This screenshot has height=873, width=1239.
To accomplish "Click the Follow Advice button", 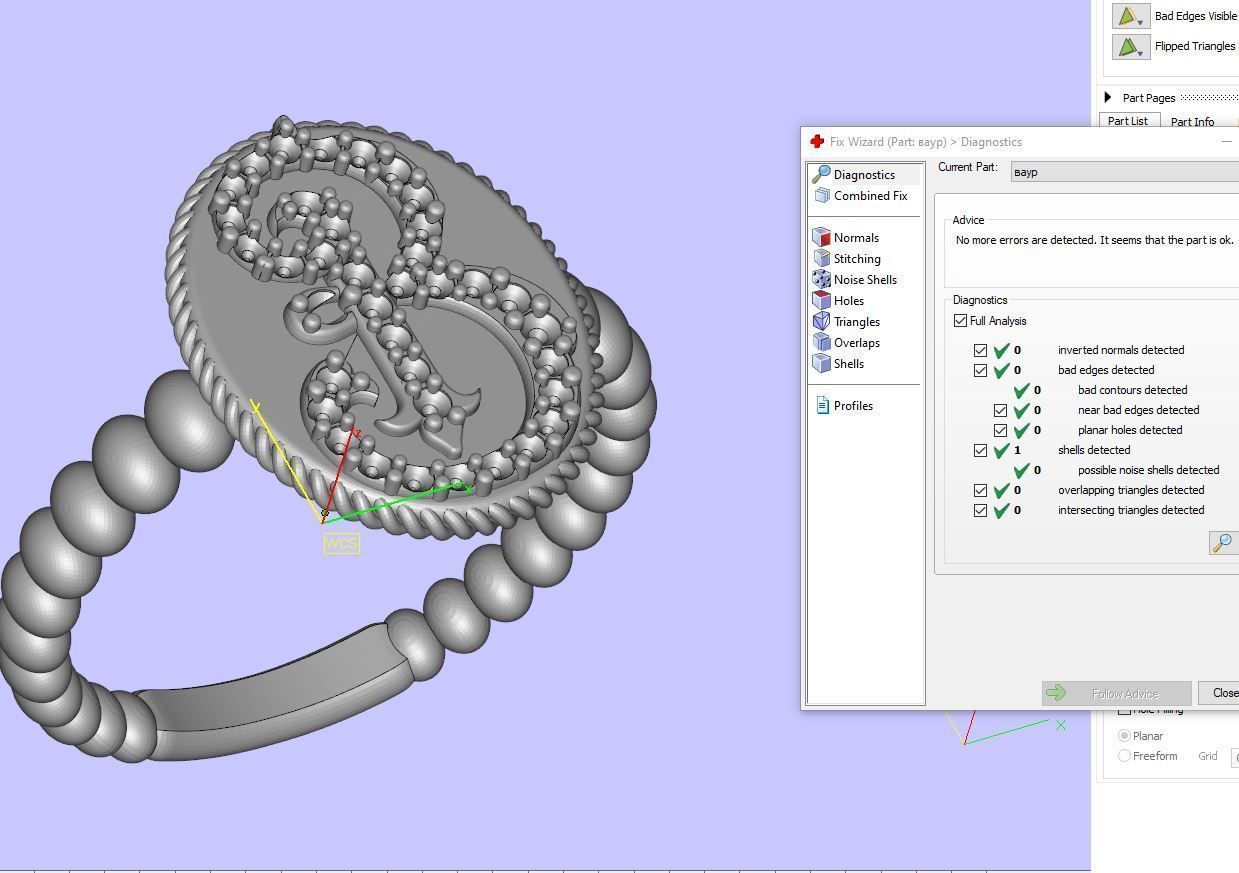I will (x=1116, y=693).
